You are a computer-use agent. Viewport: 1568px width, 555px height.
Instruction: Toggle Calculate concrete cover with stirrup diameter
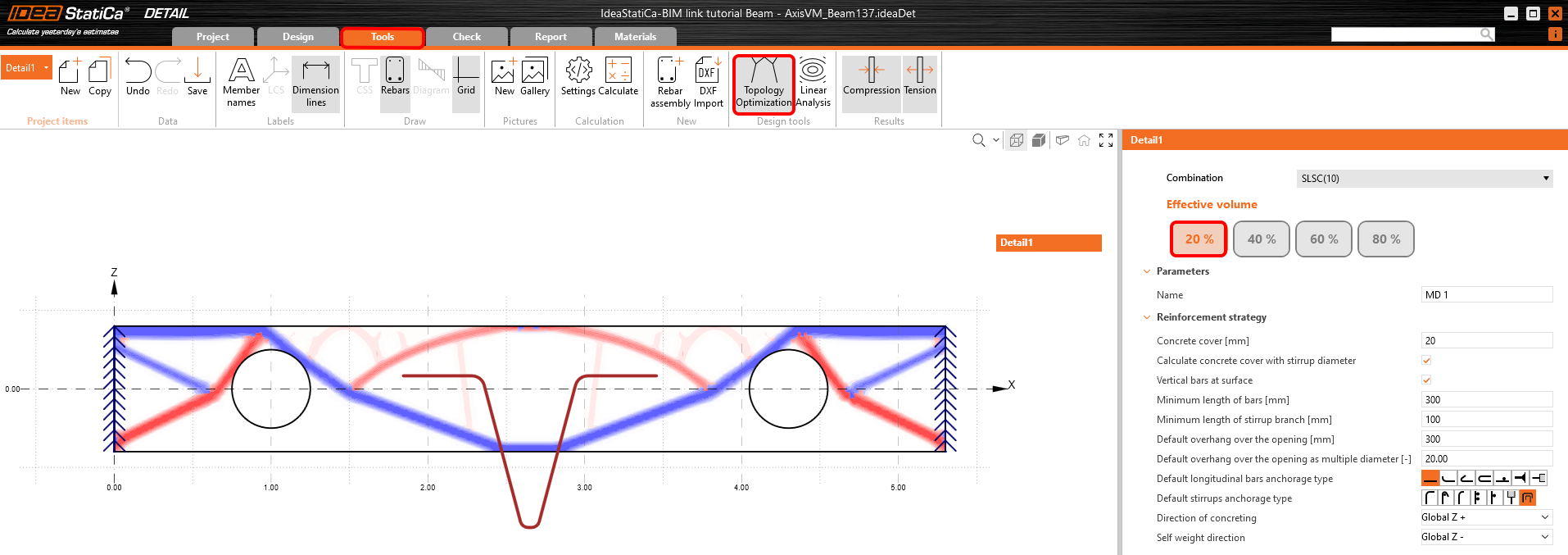[1426, 361]
